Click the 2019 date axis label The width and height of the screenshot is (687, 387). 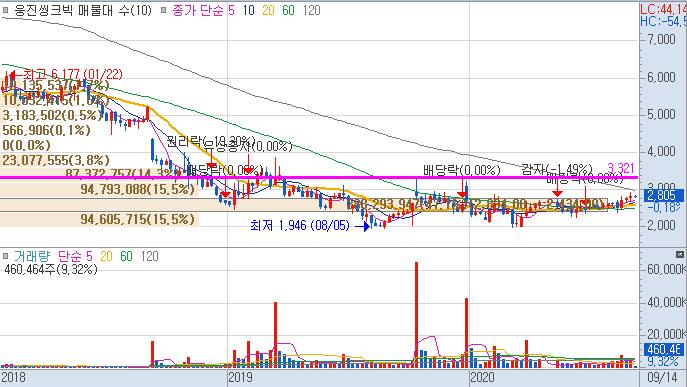coord(240,377)
